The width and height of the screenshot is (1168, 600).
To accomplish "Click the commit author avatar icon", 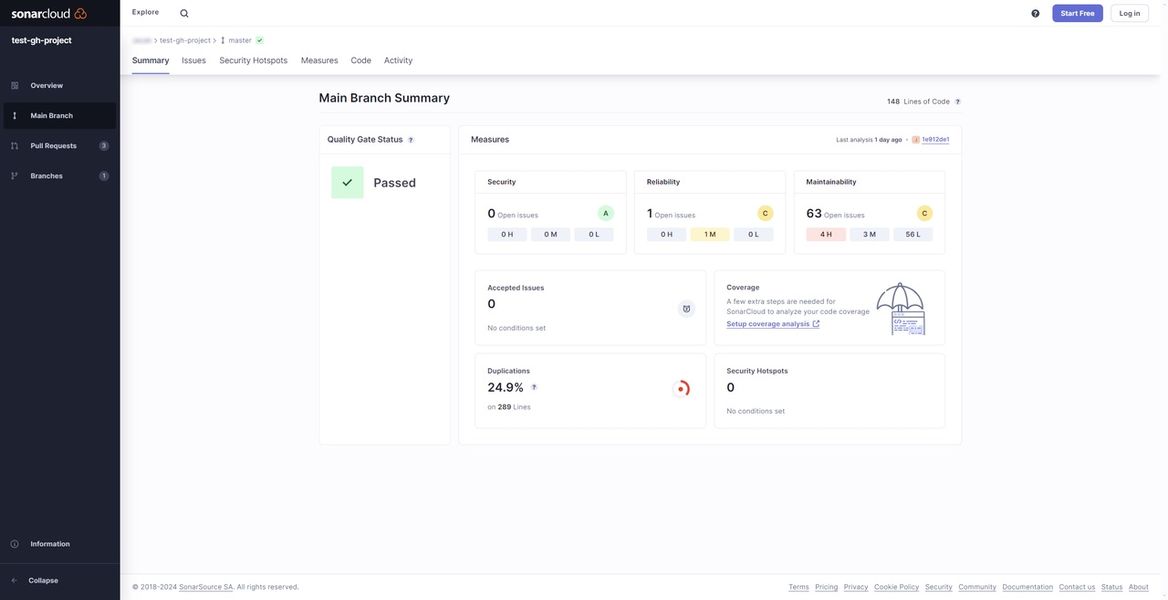I will (915, 139).
